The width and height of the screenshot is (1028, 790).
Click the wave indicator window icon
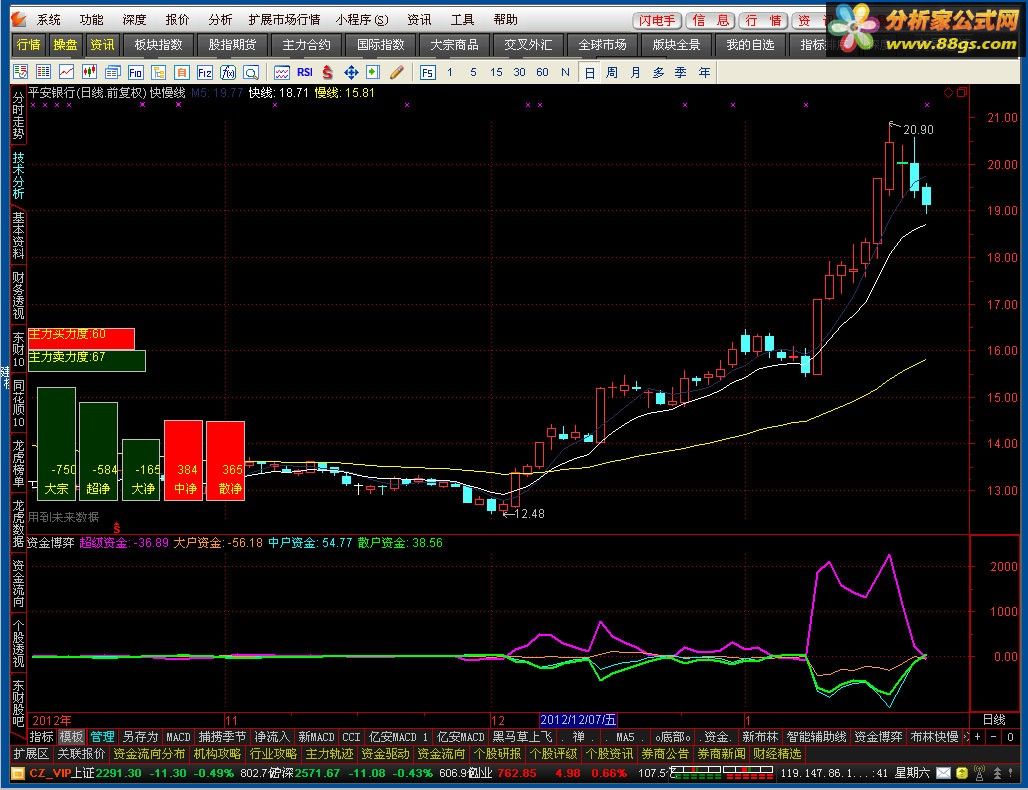coord(281,72)
